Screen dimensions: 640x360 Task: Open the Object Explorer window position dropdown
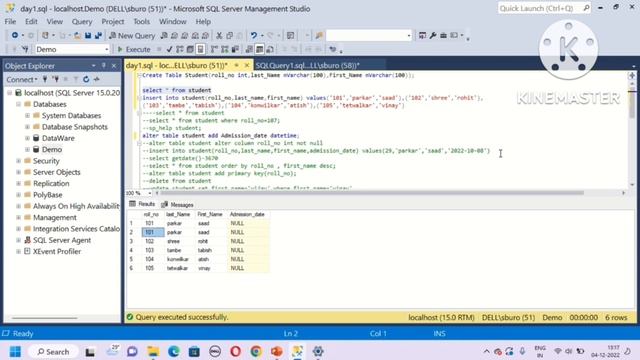point(93,65)
